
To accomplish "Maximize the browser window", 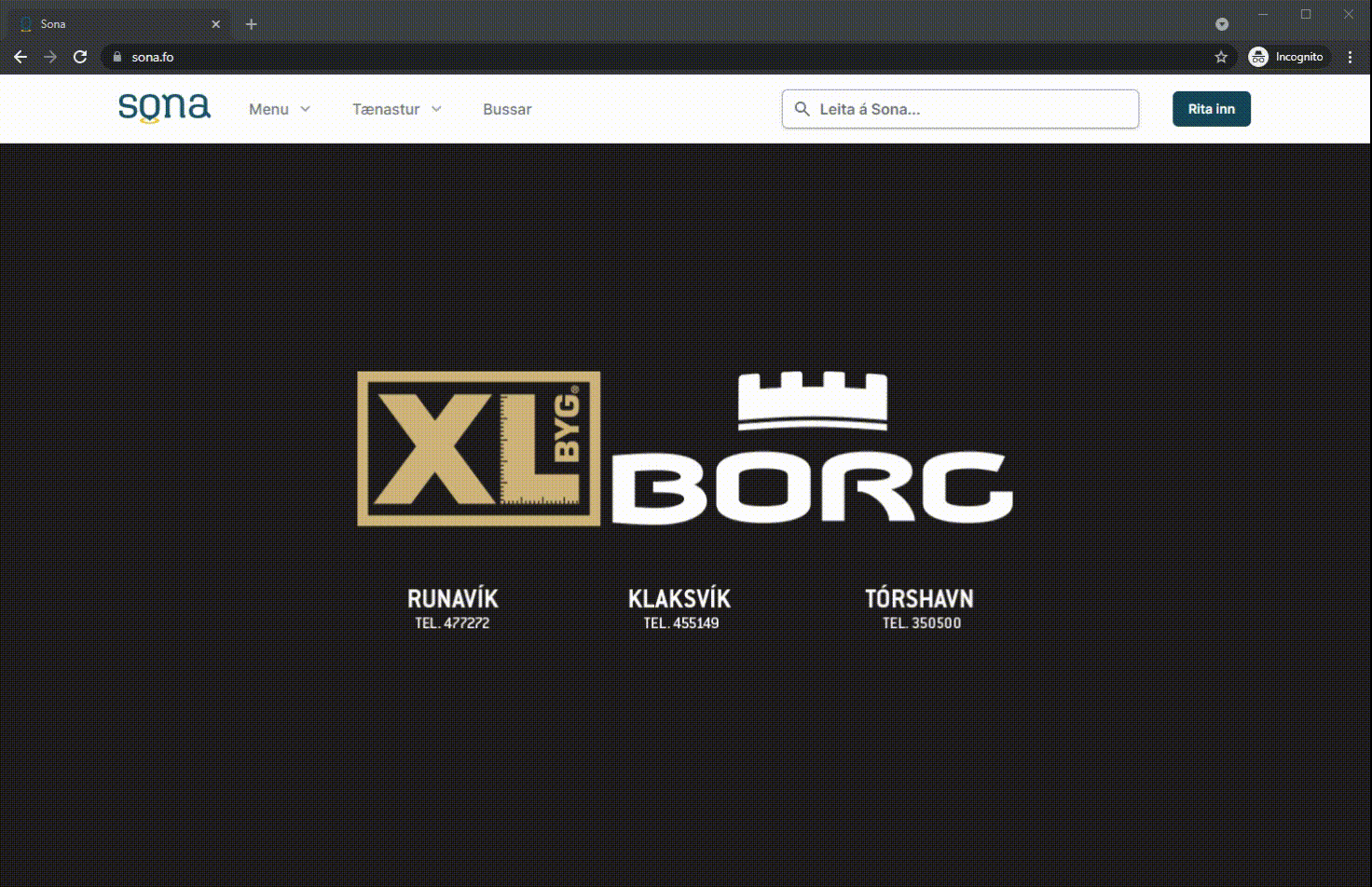I will pyautogui.click(x=1306, y=15).
